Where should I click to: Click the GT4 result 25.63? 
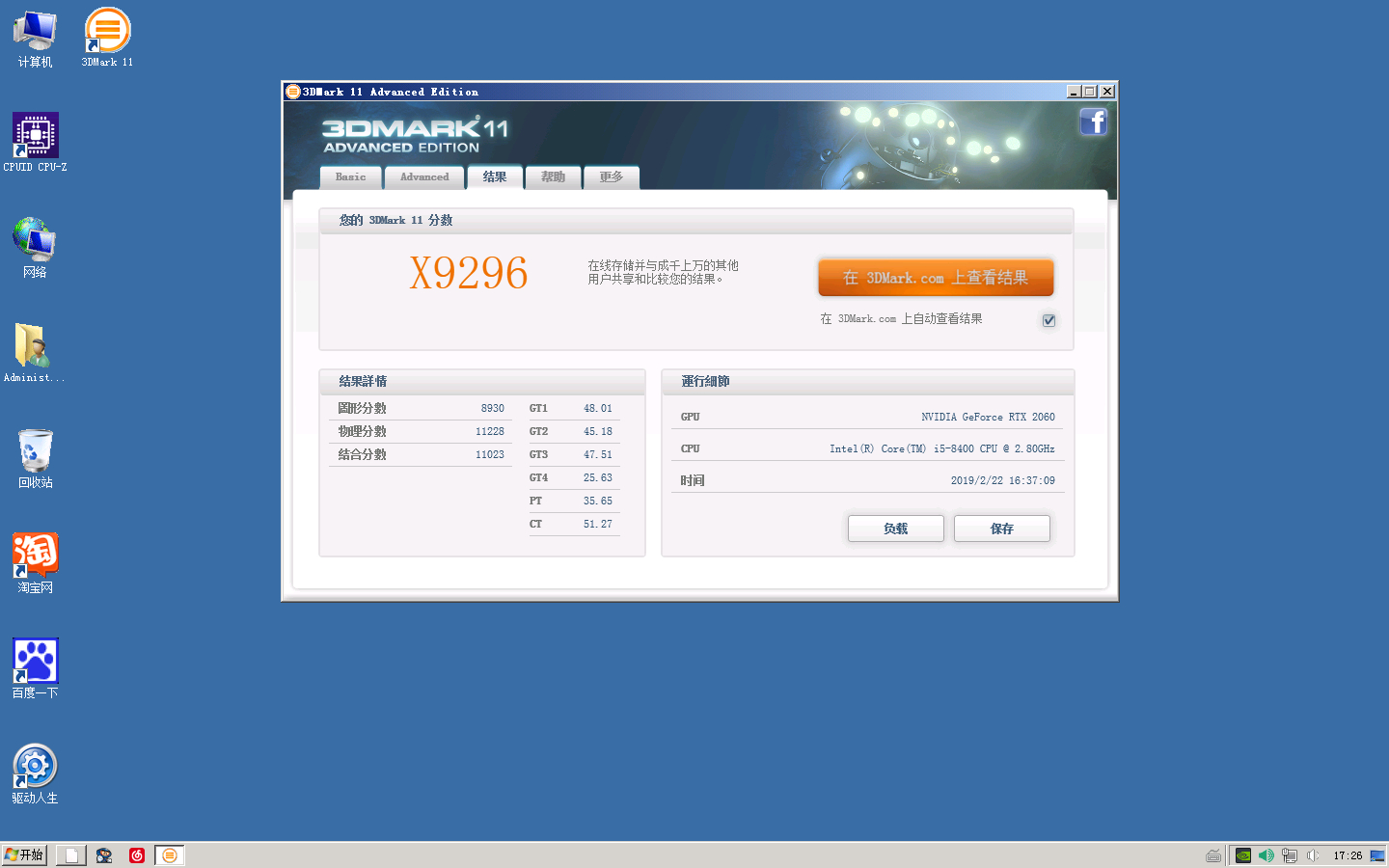tap(598, 478)
